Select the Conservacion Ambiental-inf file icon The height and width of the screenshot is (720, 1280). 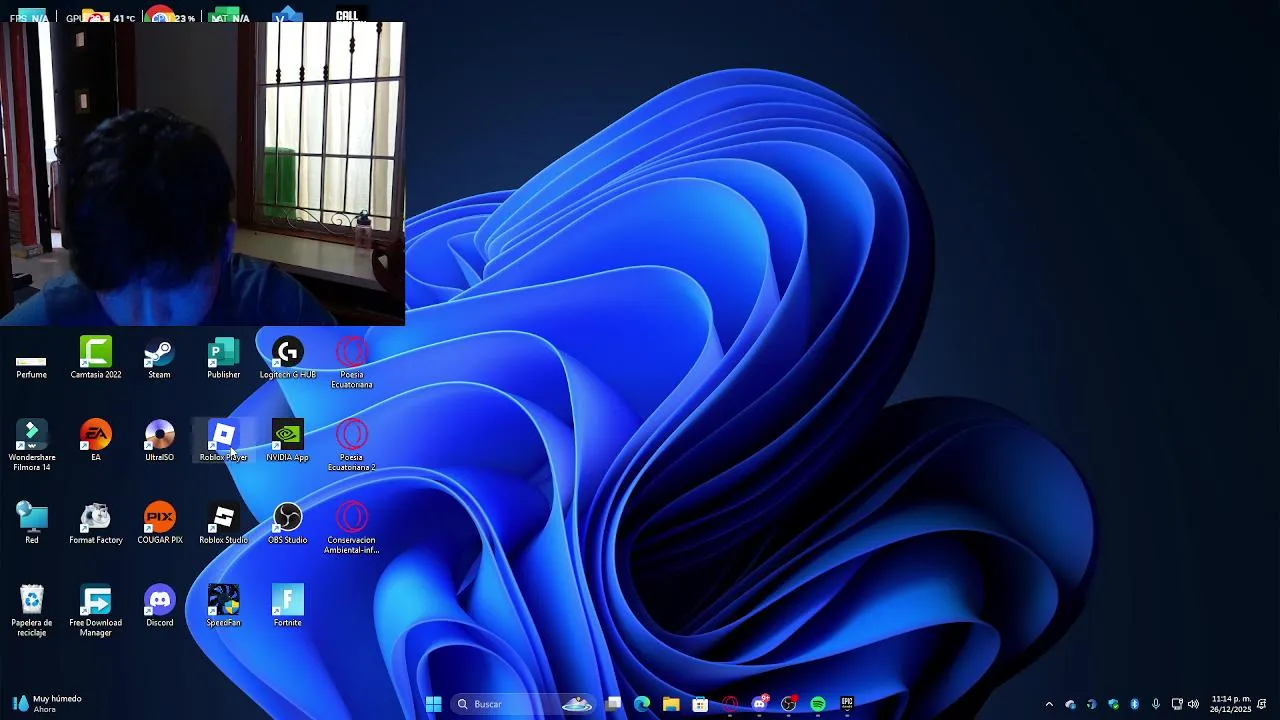coord(351,529)
